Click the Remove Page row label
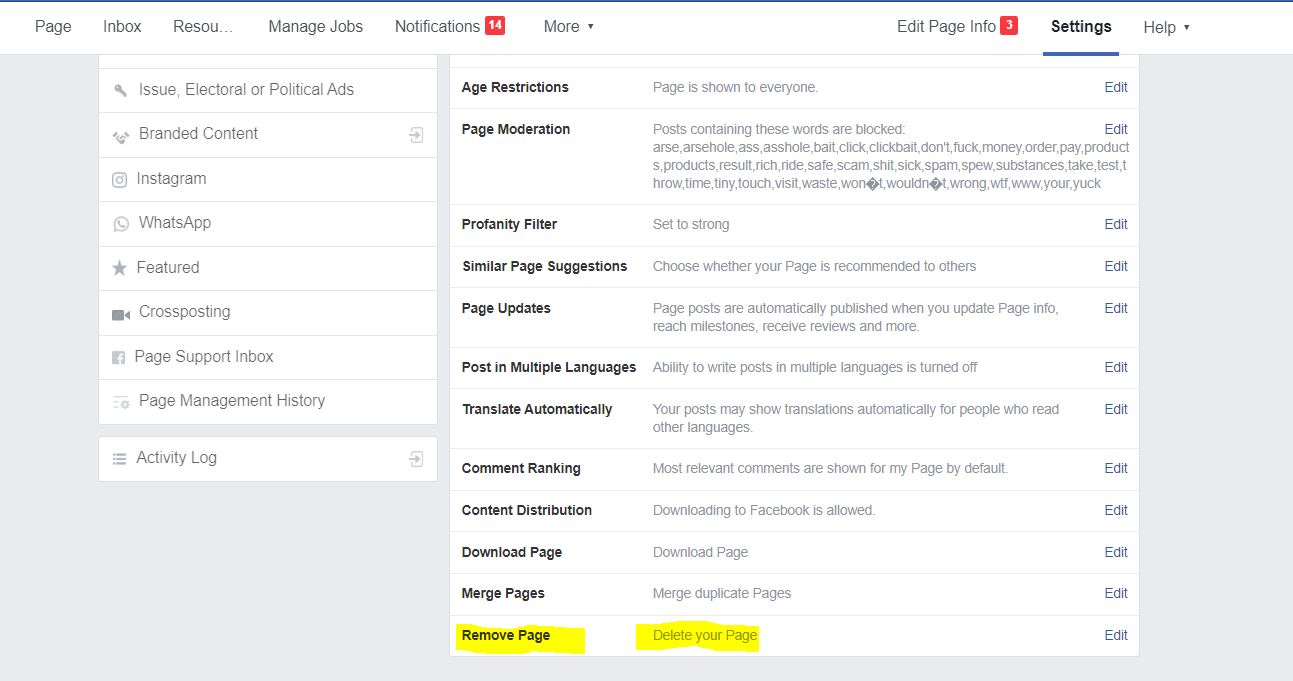1293x681 pixels. point(506,636)
